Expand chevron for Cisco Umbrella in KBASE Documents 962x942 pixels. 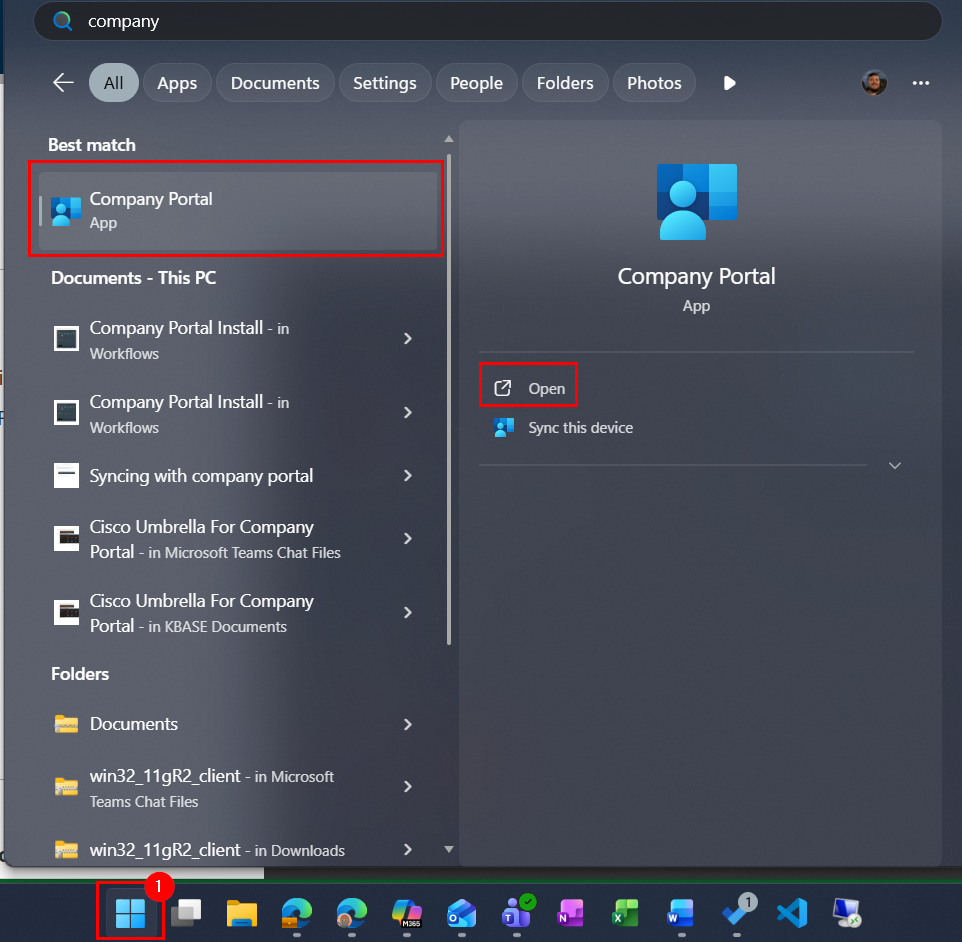[x=408, y=612]
